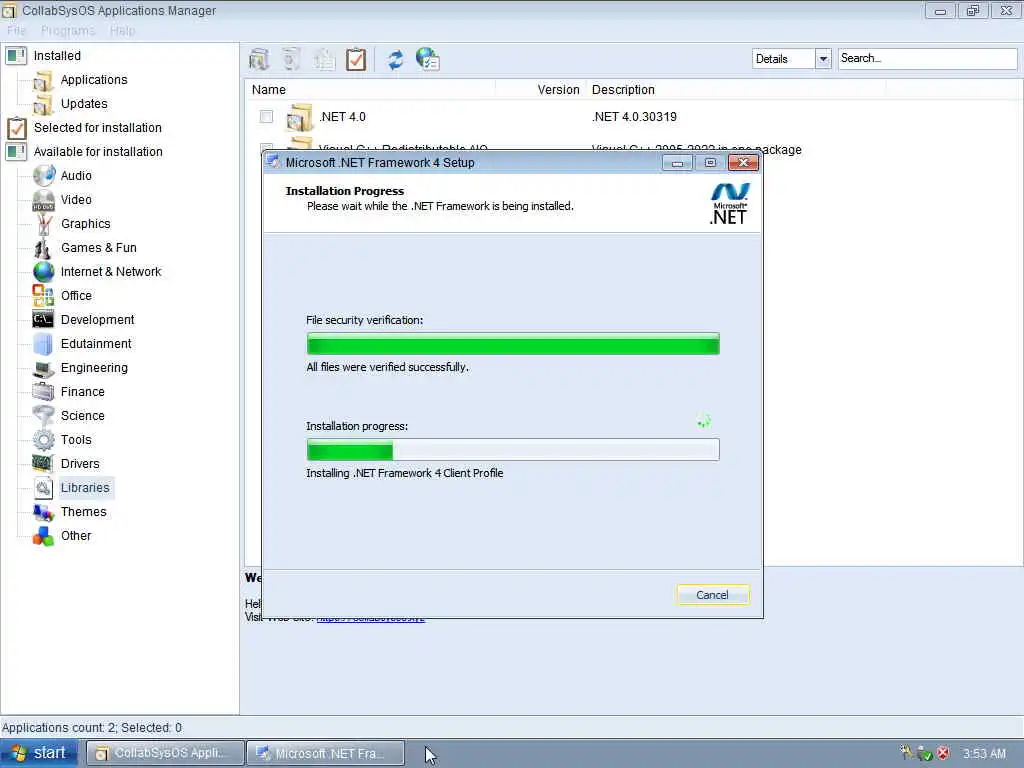Click the Microsoft .NET logo in dialog
This screenshot has height=768, width=1024.
(x=729, y=204)
